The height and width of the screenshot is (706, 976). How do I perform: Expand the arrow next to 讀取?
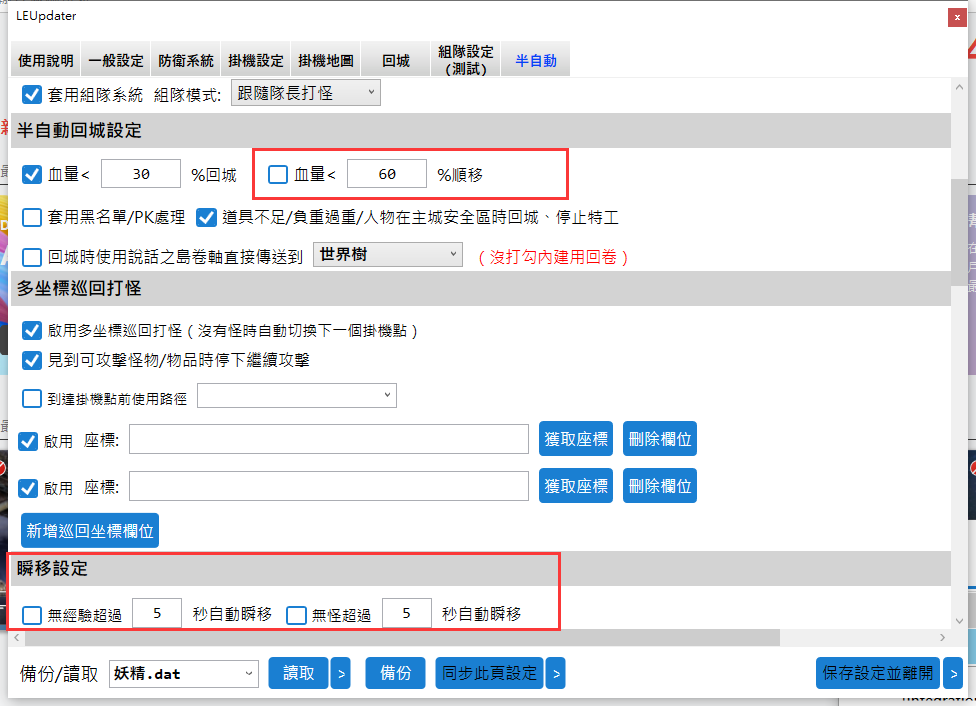340,673
